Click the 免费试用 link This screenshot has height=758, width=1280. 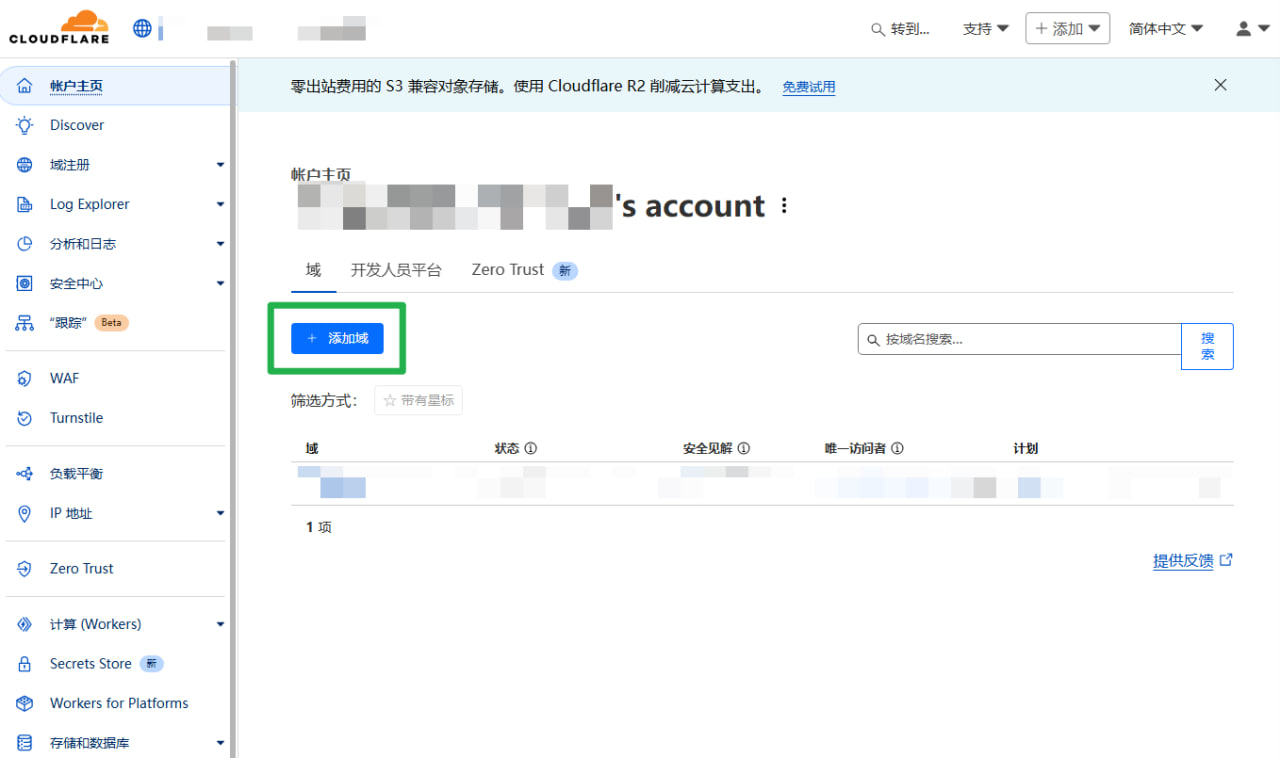point(808,87)
